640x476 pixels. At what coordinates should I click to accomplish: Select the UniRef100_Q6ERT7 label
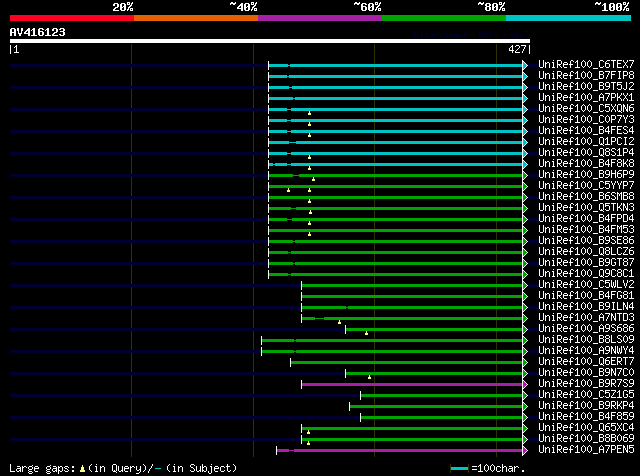586,362
